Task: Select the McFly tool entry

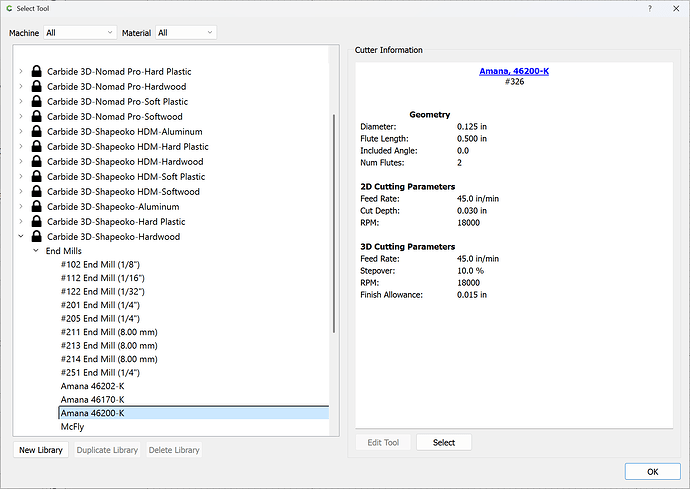Action: pyautogui.click(x=72, y=426)
